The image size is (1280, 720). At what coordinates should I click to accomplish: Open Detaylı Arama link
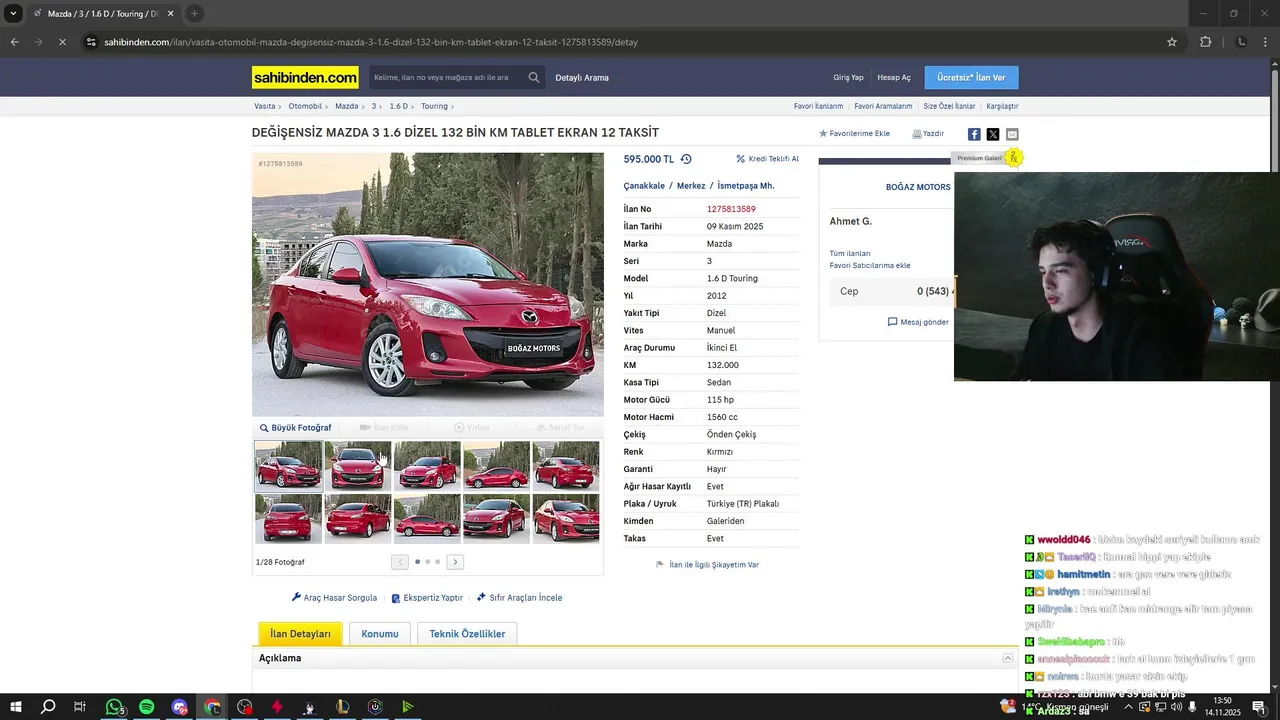tap(582, 77)
